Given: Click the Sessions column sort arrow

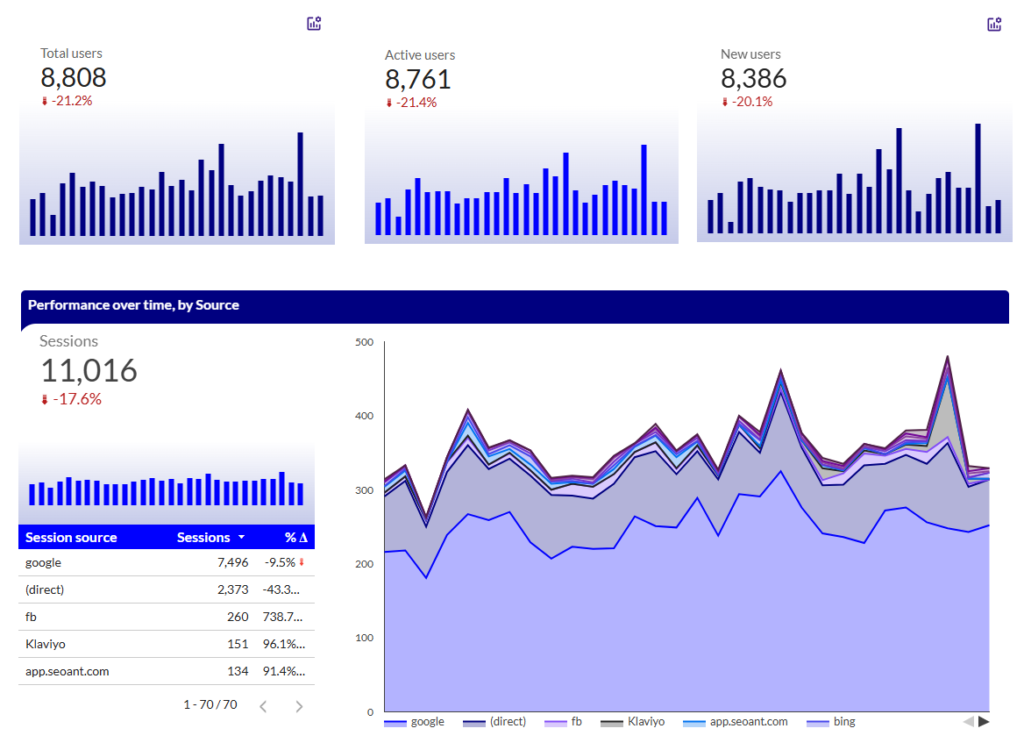Looking at the screenshot, I should click(241, 538).
